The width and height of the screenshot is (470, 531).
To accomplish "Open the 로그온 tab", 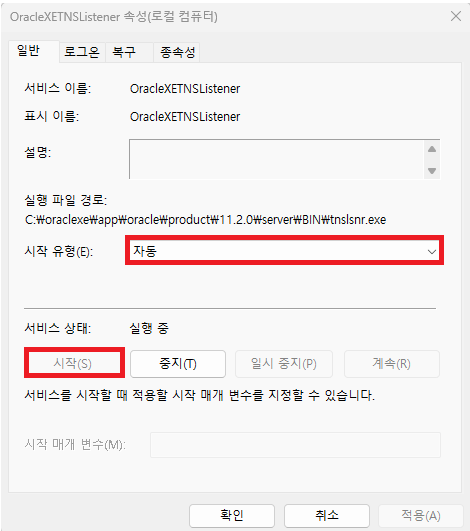I will point(82,52).
